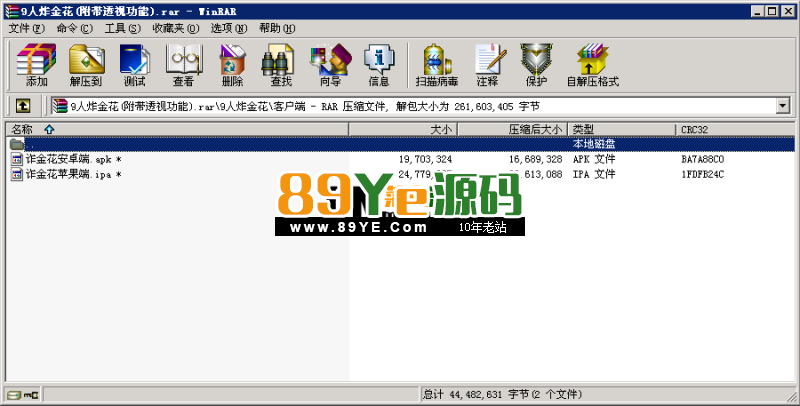Click the CRC32 value 1FDFB24C
800x406 pixels.
[x=703, y=174]
